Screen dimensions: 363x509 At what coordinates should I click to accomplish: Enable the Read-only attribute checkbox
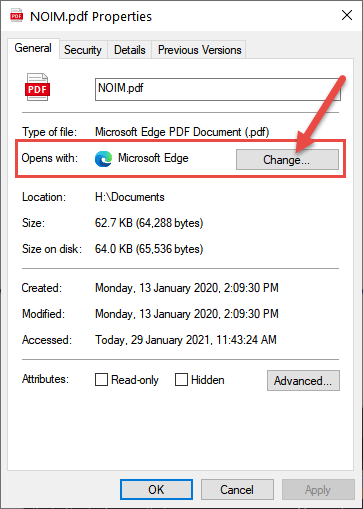tap(101, 379)
